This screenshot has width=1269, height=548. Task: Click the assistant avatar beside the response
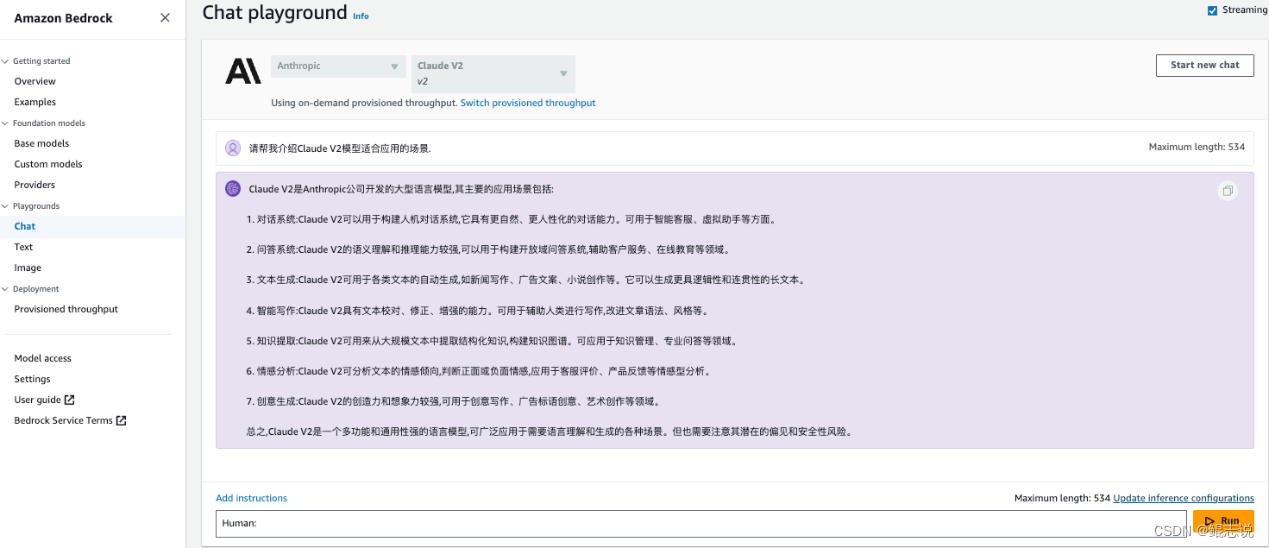pyautogui.click(x=233, y=188)
